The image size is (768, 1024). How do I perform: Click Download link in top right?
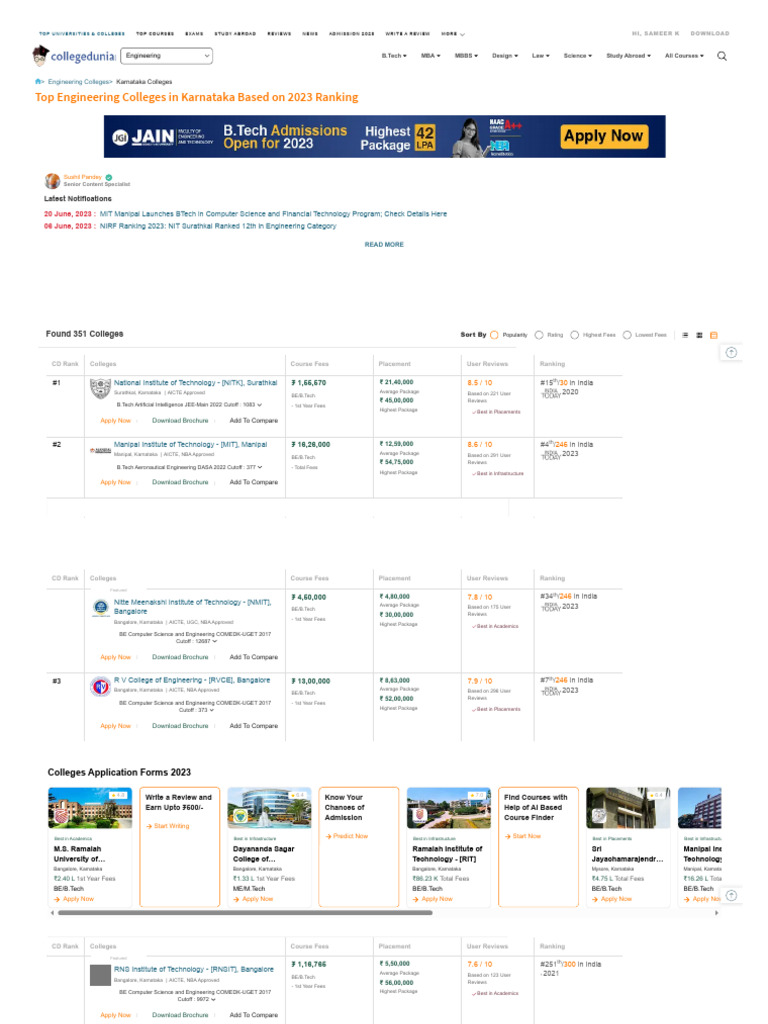point(710,33)
